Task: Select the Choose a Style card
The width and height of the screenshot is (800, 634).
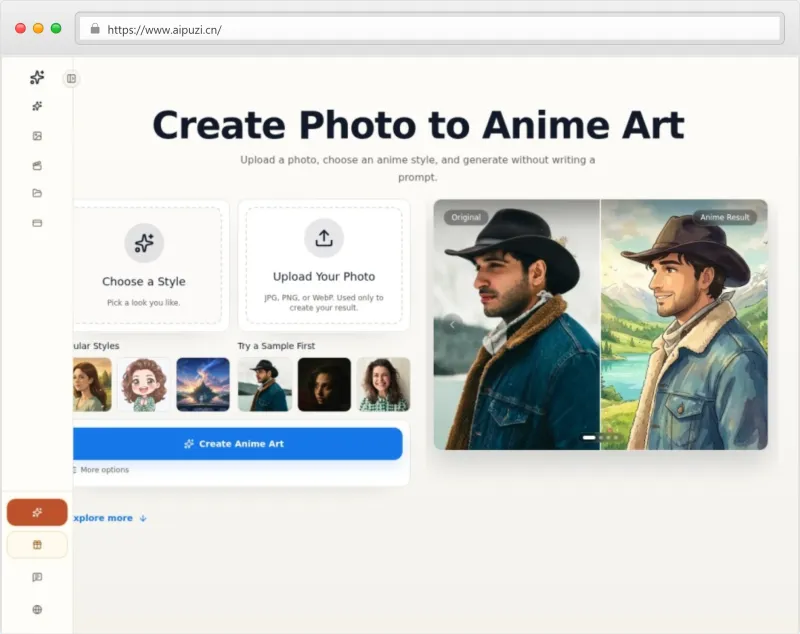Action: pyautogui.click(x=148, y=265)
